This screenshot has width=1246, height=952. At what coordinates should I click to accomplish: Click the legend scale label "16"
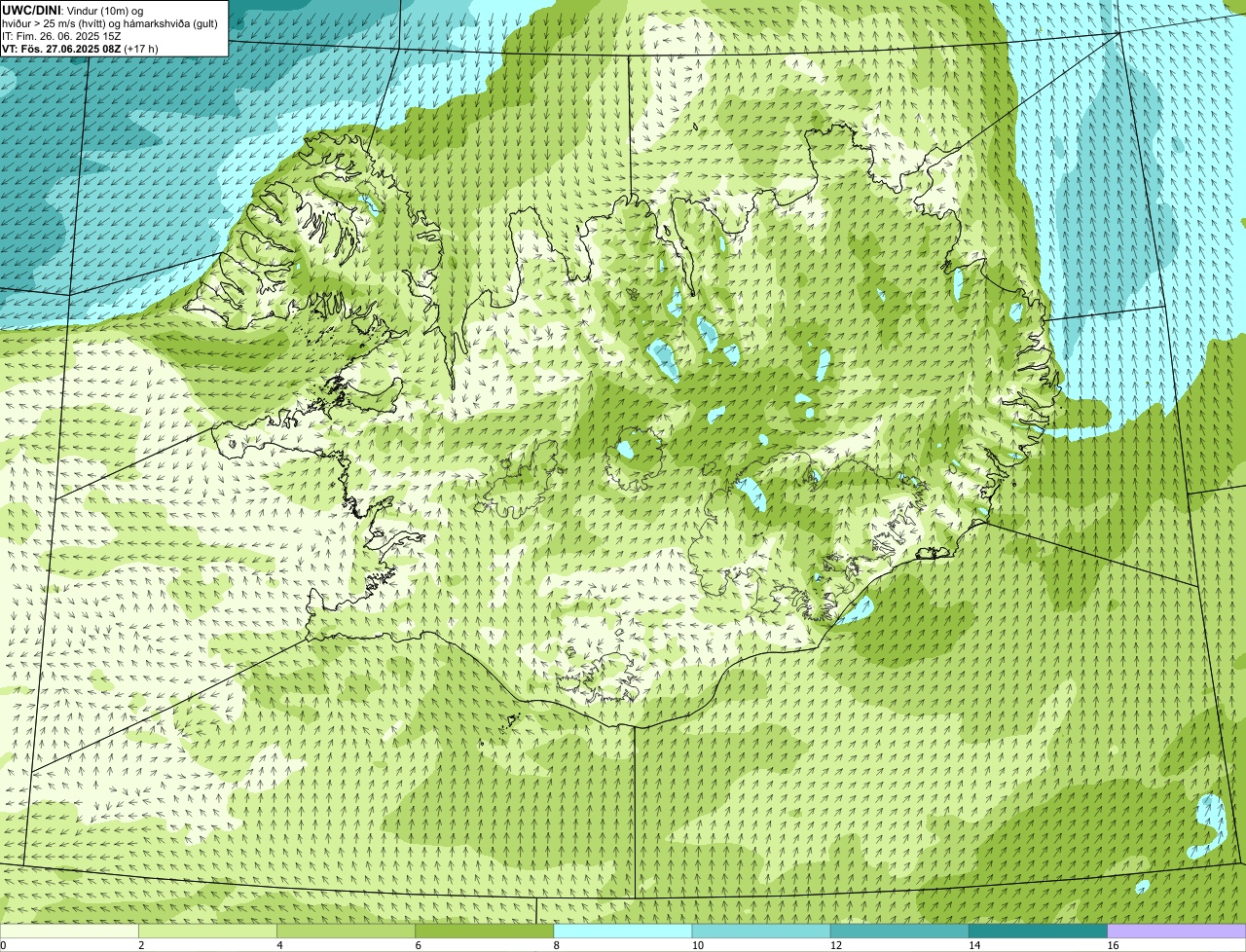[1113, 945]
